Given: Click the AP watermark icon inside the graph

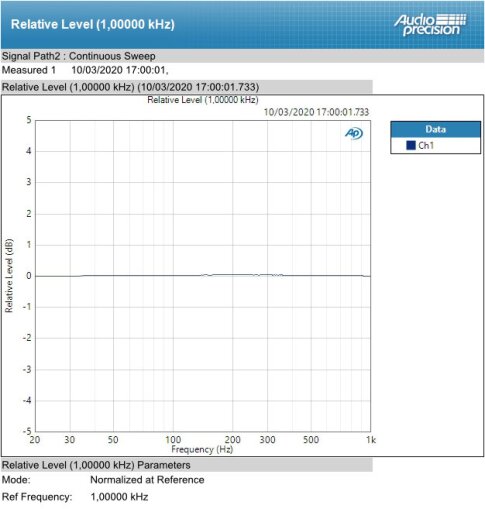Looking at the screenshot, I should [354, 134].
